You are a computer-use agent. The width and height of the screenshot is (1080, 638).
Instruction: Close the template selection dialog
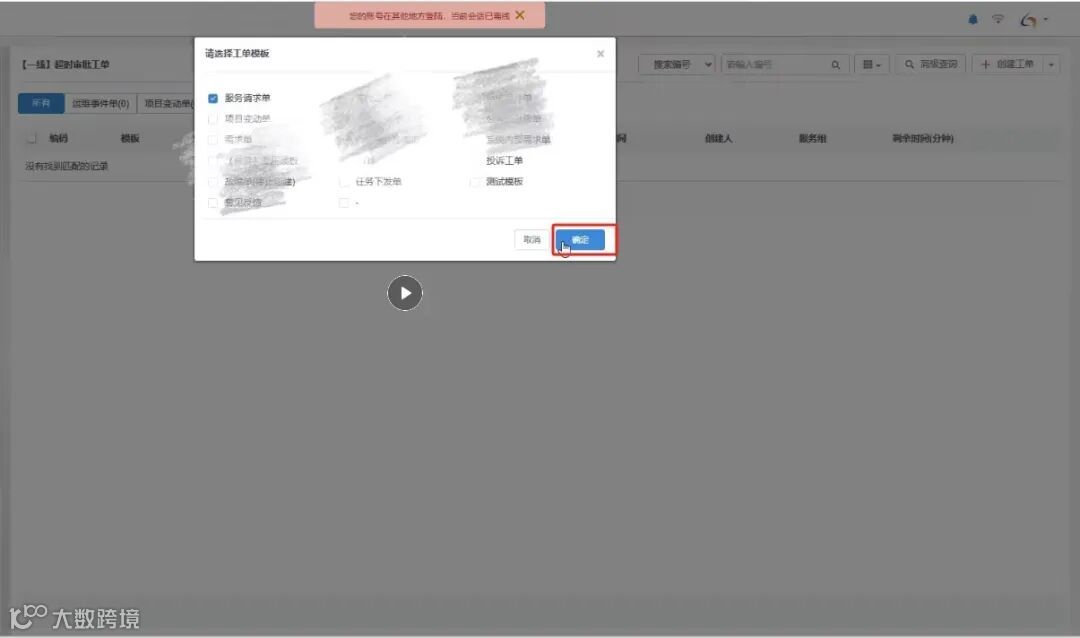pyautogui.click(x=600, y=54)
